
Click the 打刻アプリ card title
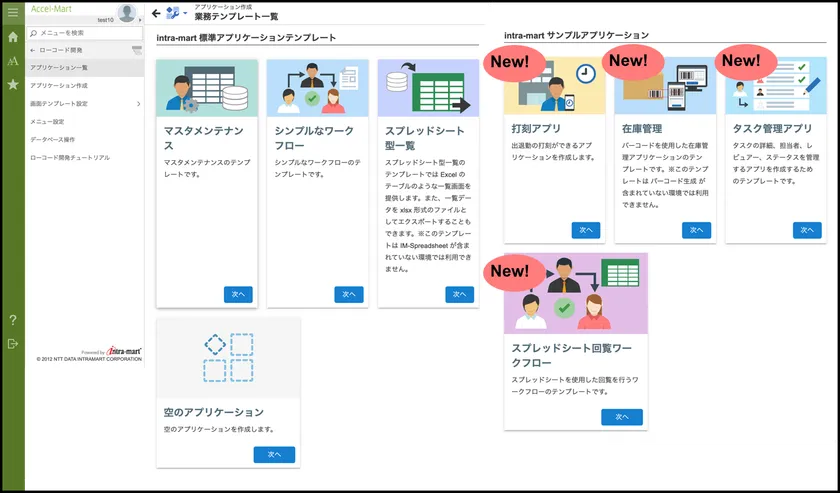point(536,129)
